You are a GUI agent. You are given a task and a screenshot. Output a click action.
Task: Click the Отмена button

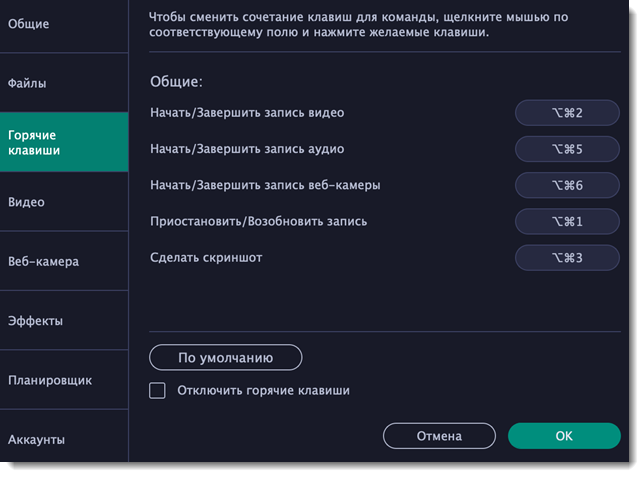click(439, 436)
